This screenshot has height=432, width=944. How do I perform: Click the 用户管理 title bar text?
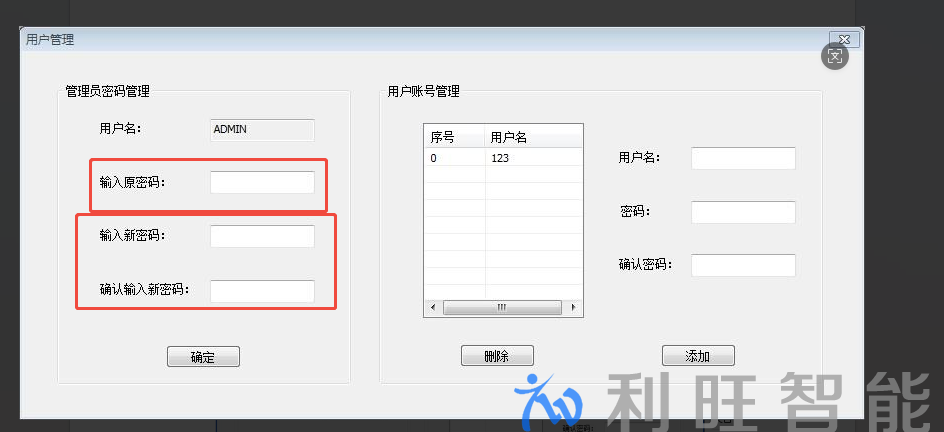click(50, 40)
